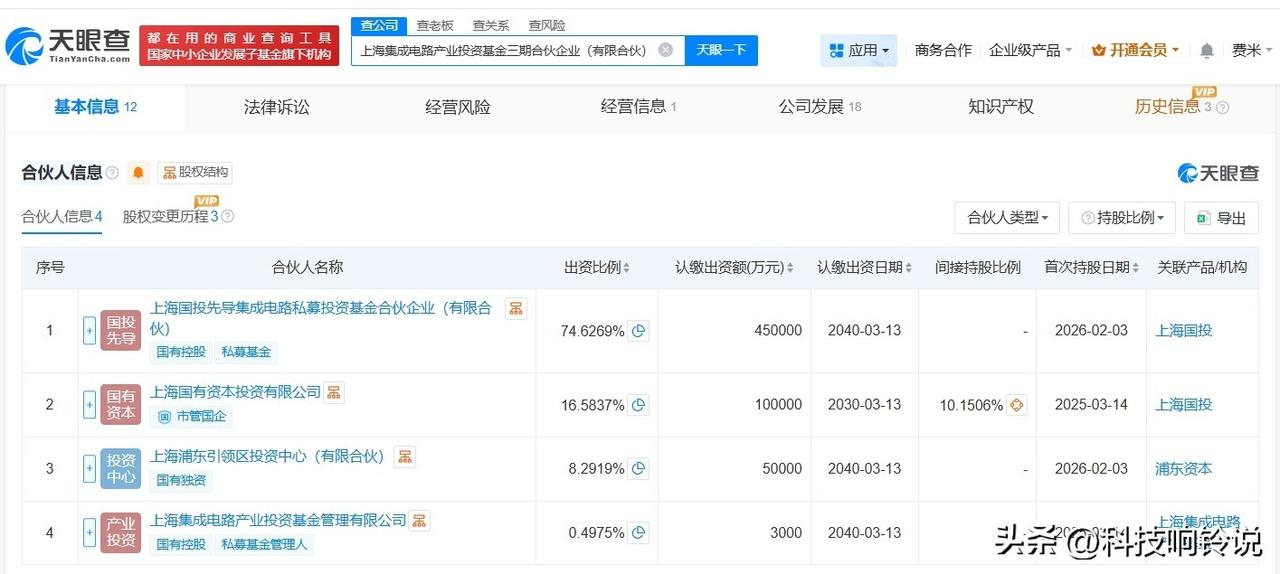Select 查老板 search mode tab
Viewport: 1280px width, 574px height.
click(435, 26)
